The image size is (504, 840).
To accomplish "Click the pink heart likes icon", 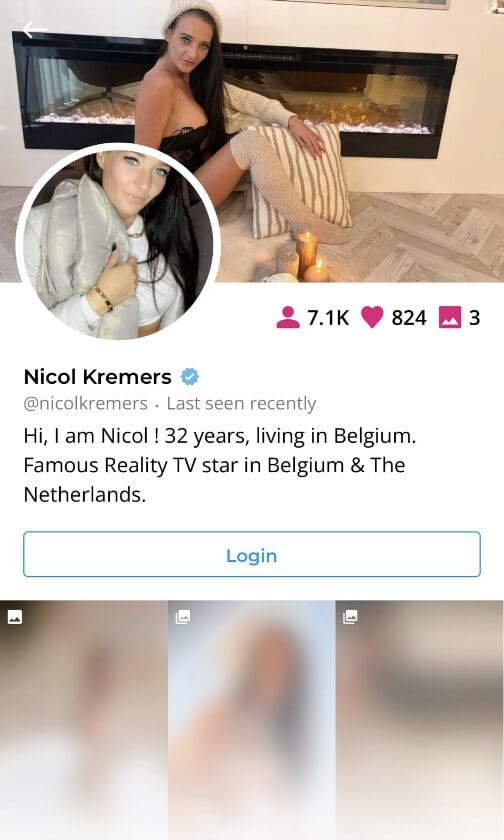I will [372, 317].
